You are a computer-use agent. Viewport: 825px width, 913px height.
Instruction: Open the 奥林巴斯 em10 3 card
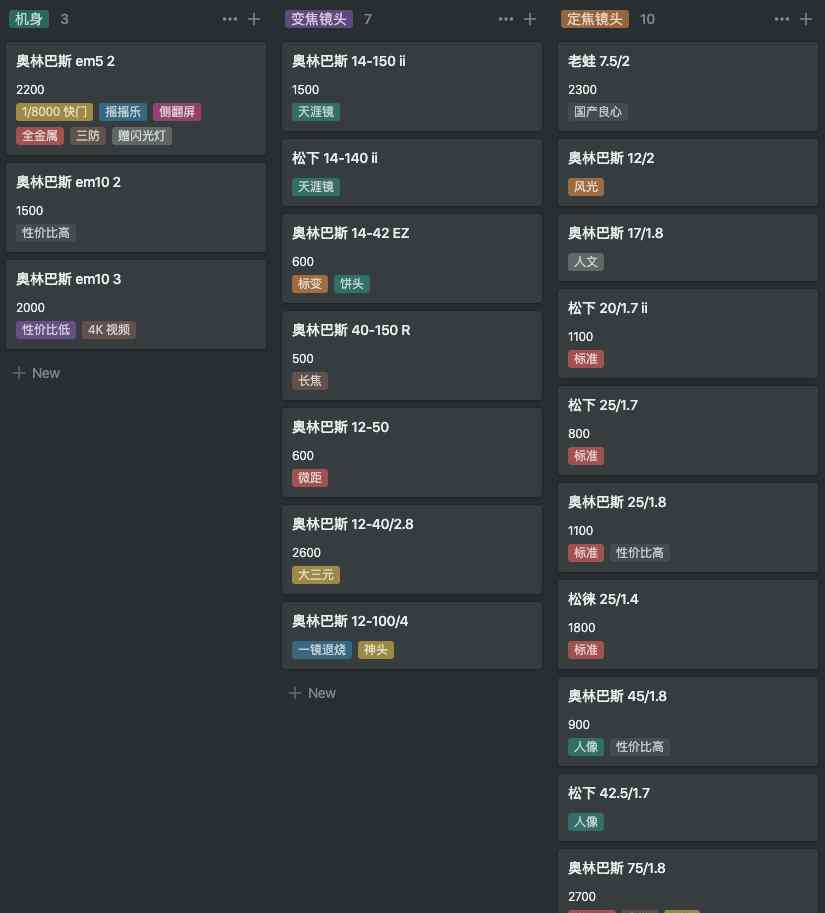coord(136,305)
